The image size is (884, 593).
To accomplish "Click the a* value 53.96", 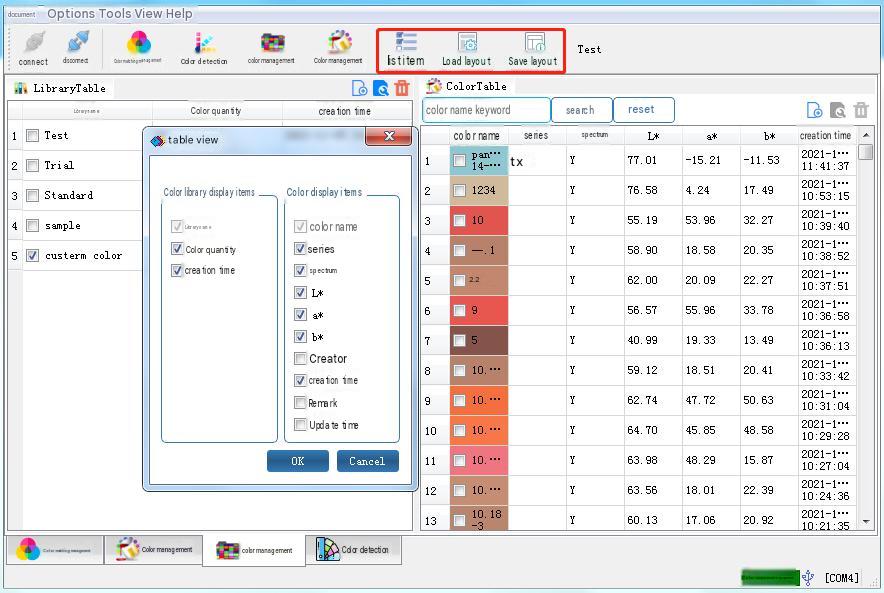I will (x=700, y=220).
